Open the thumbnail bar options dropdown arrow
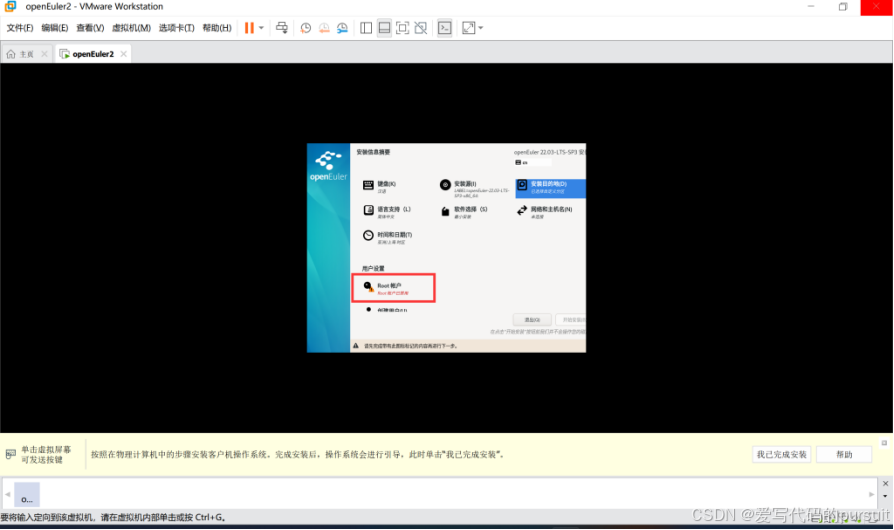 pos(885,496)
